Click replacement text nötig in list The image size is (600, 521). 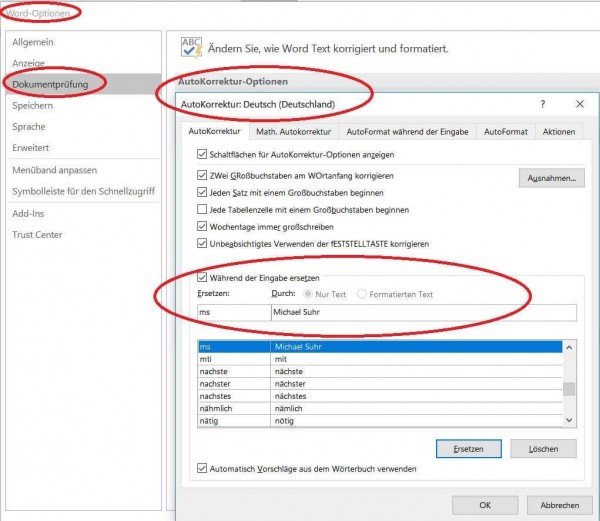284,421
